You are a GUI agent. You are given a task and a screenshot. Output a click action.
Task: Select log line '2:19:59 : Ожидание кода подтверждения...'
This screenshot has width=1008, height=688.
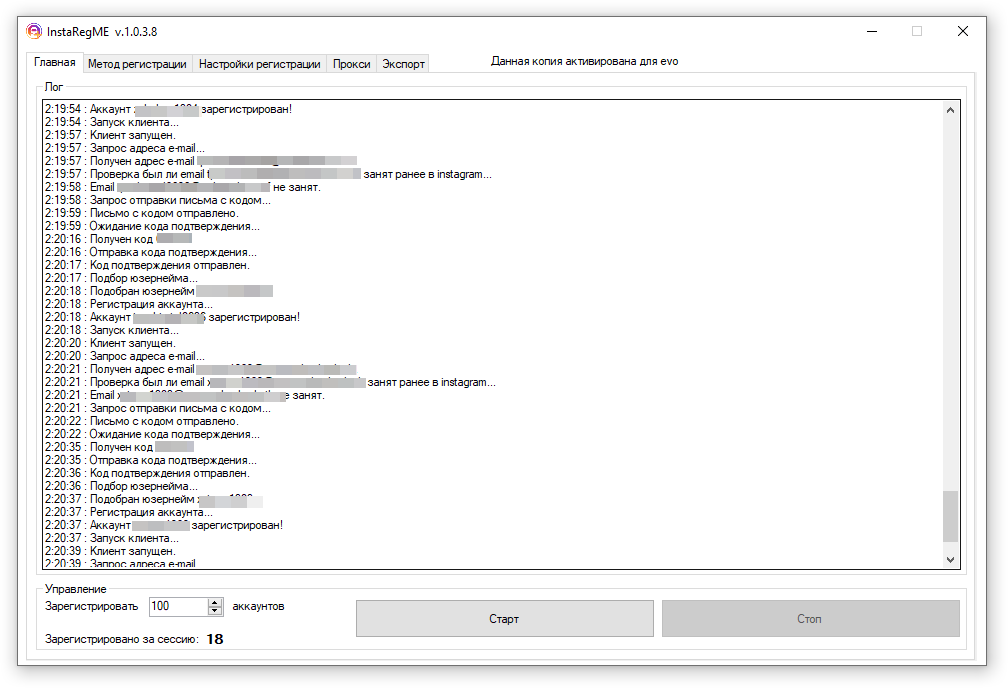pos(152,226)
